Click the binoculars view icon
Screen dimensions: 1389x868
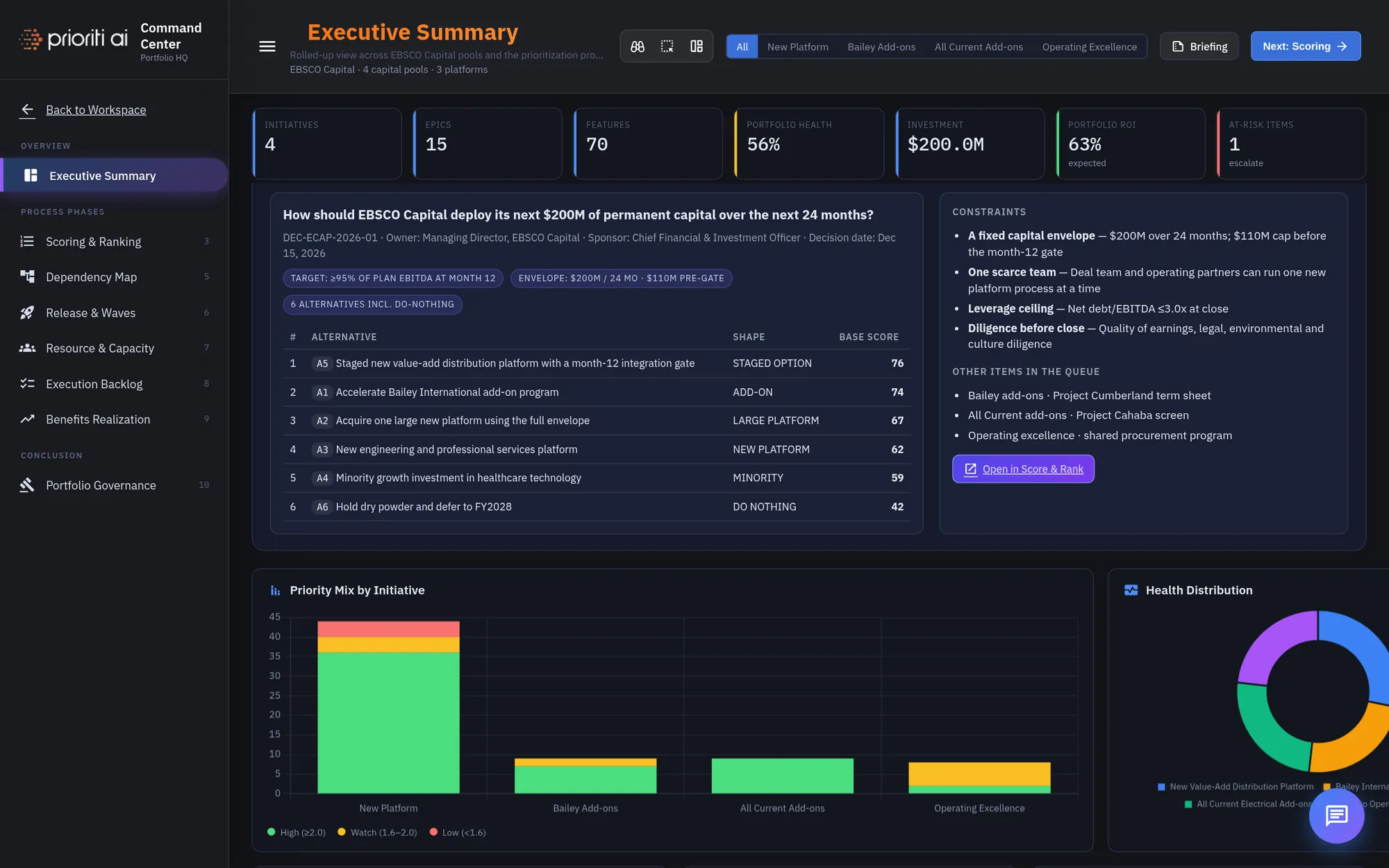pos(638,47)
